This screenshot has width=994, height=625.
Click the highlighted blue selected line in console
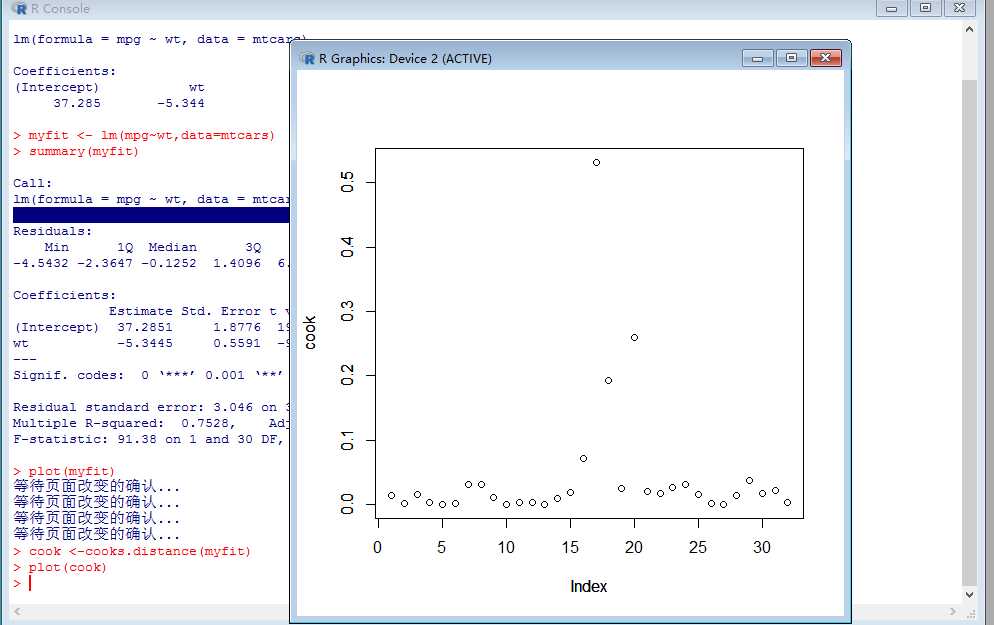151,216
